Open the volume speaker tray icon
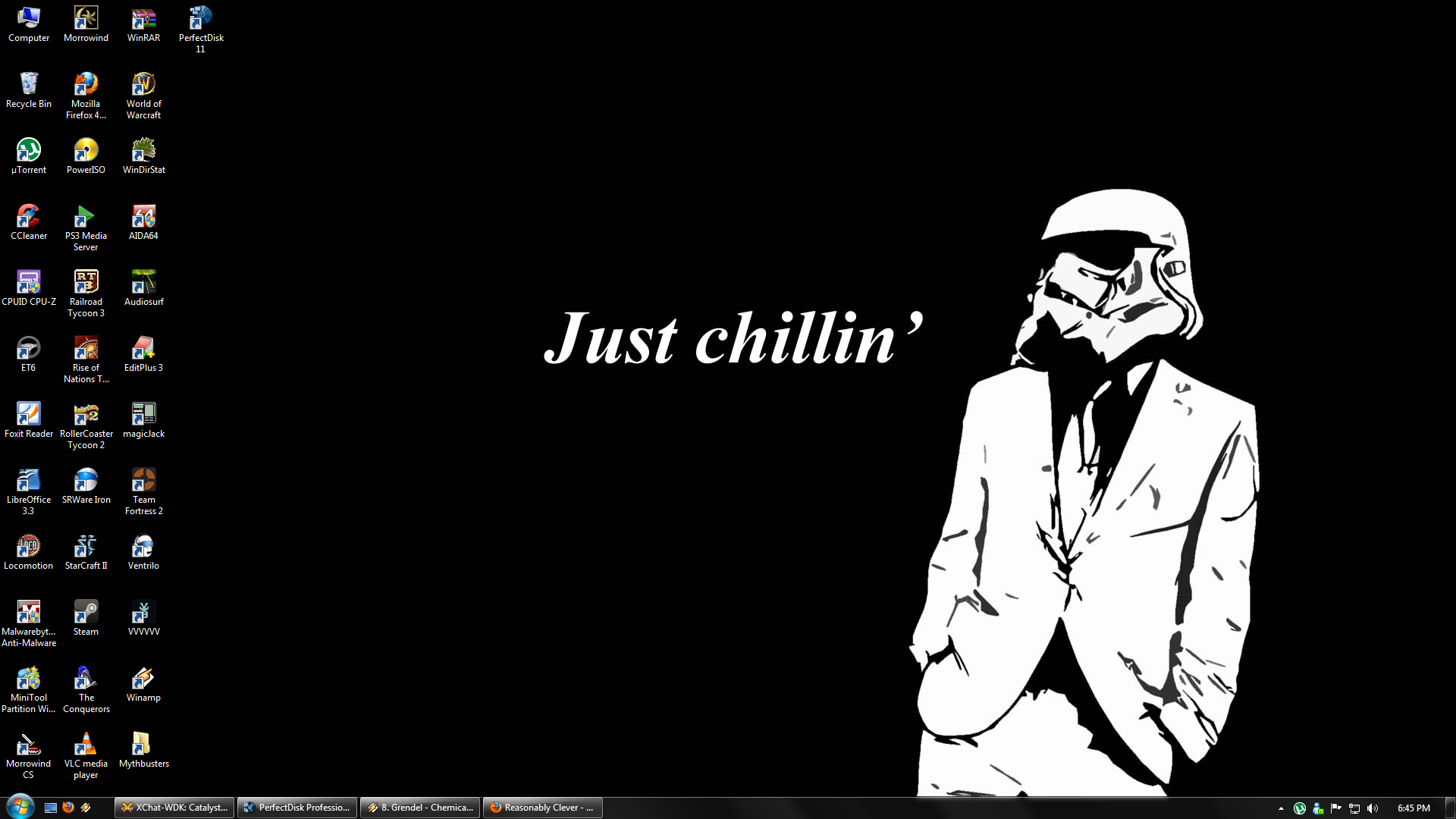Viewport: 1456px width, 819px height. coord(1373,808)
